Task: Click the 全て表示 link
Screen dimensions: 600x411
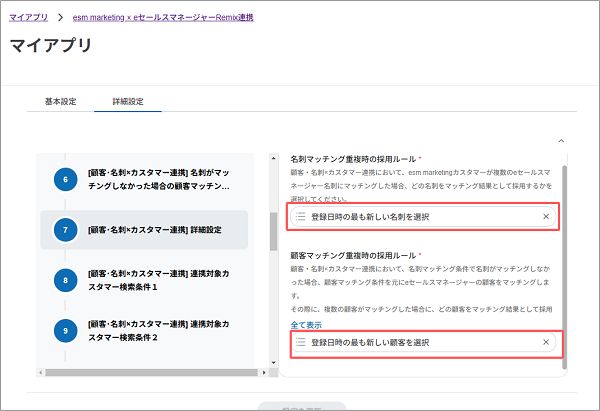Action: (306, 325)
